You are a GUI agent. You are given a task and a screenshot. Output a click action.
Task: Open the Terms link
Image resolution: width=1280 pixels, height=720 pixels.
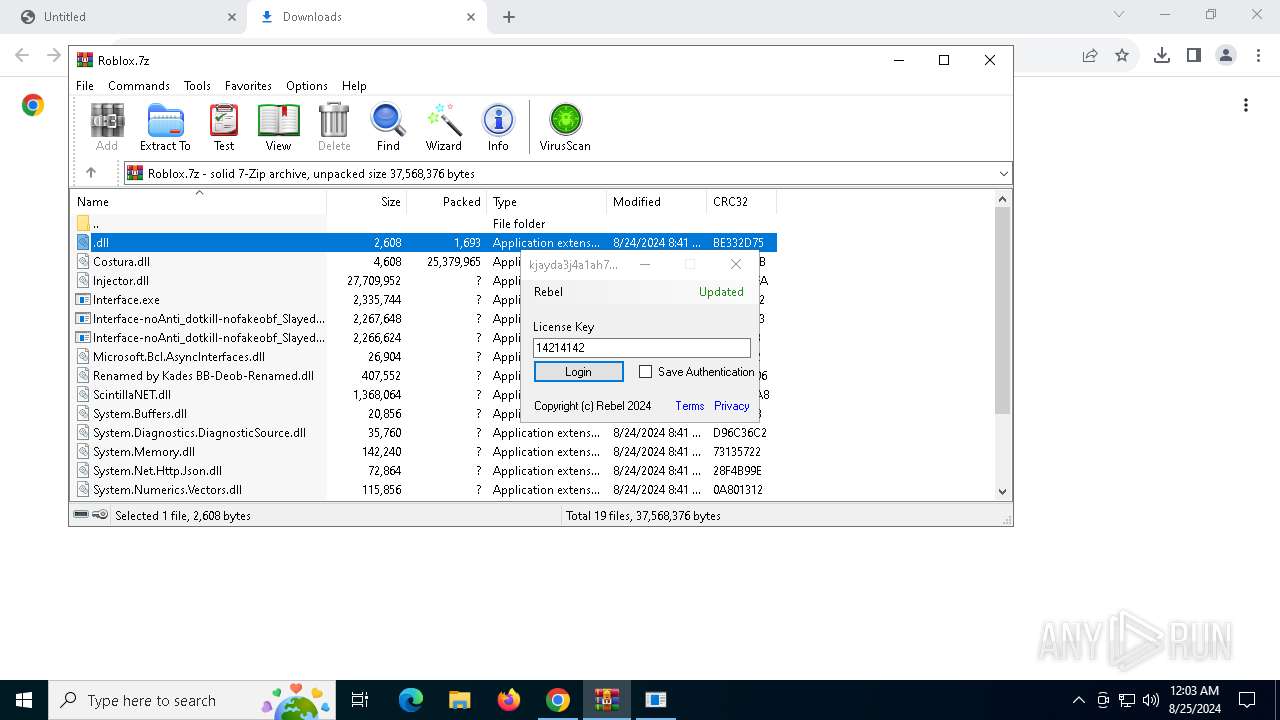(690, 406)
